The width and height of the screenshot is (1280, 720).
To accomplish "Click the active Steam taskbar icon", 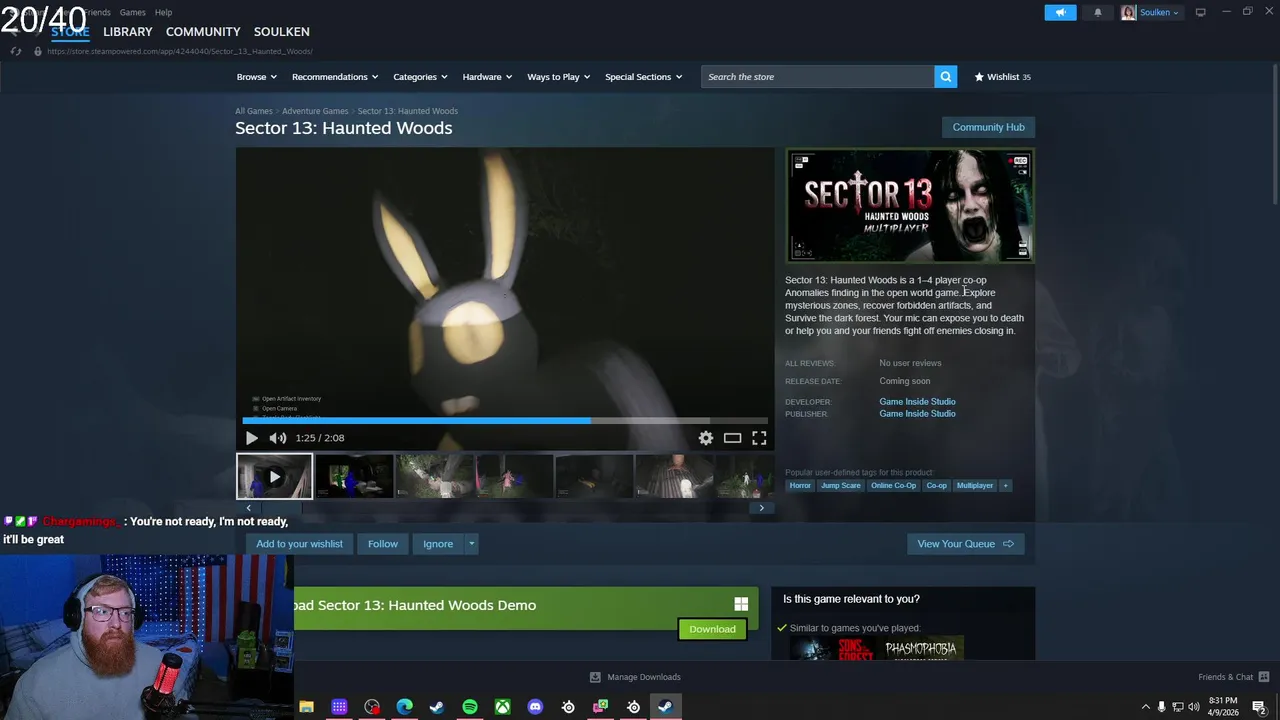I will point(665,707).
